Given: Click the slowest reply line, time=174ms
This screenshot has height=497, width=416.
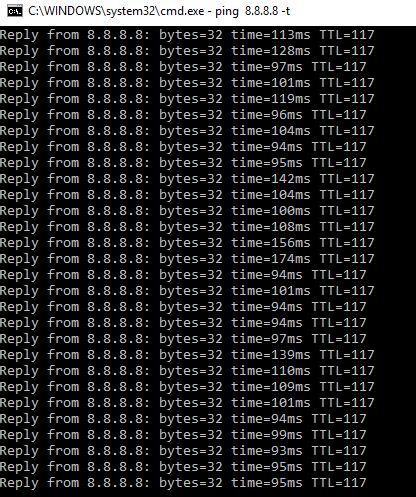Looking at the screenshot, I should (187, 259).
